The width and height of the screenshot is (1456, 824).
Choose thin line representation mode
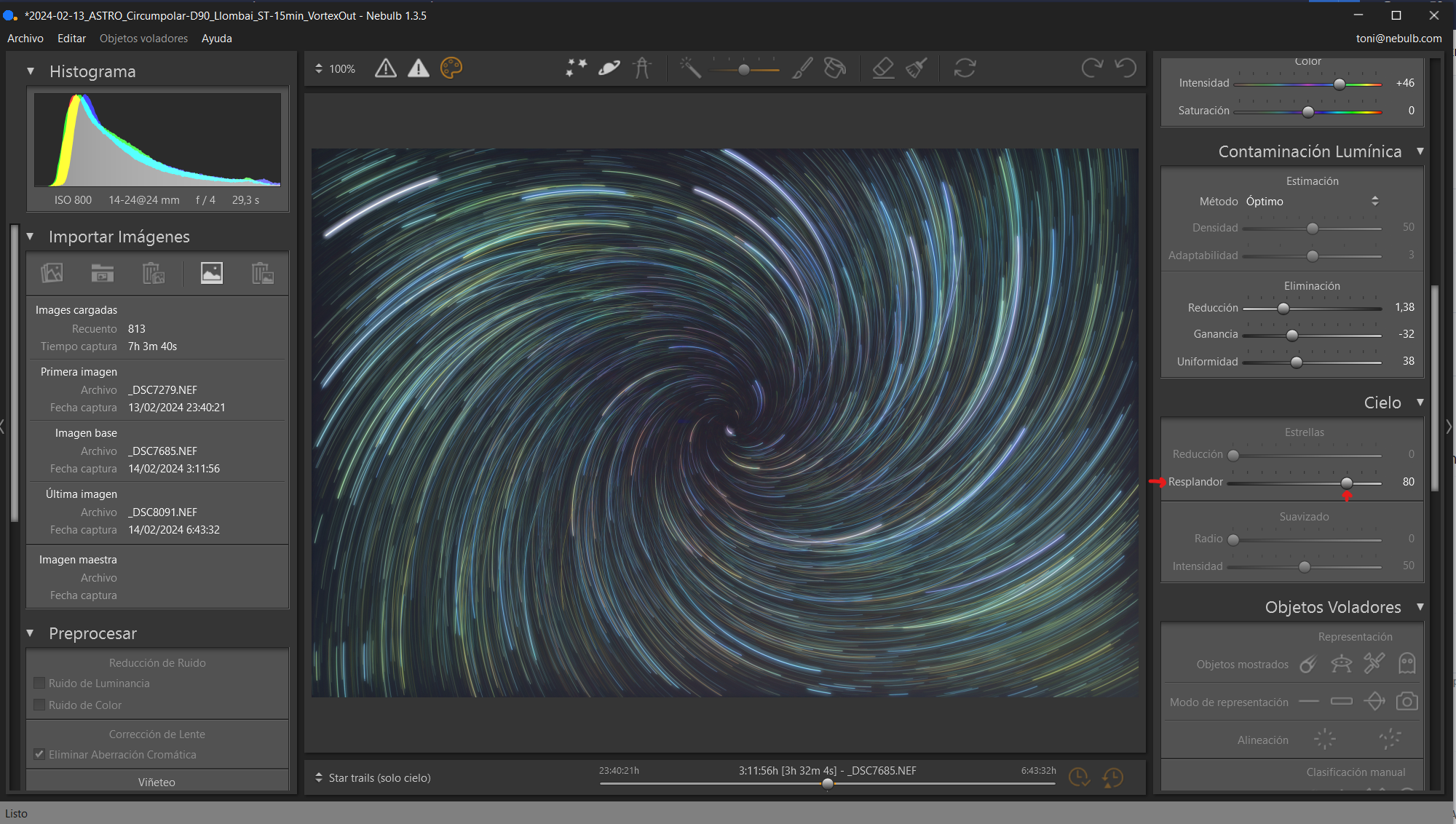(x=1309, y=702)
